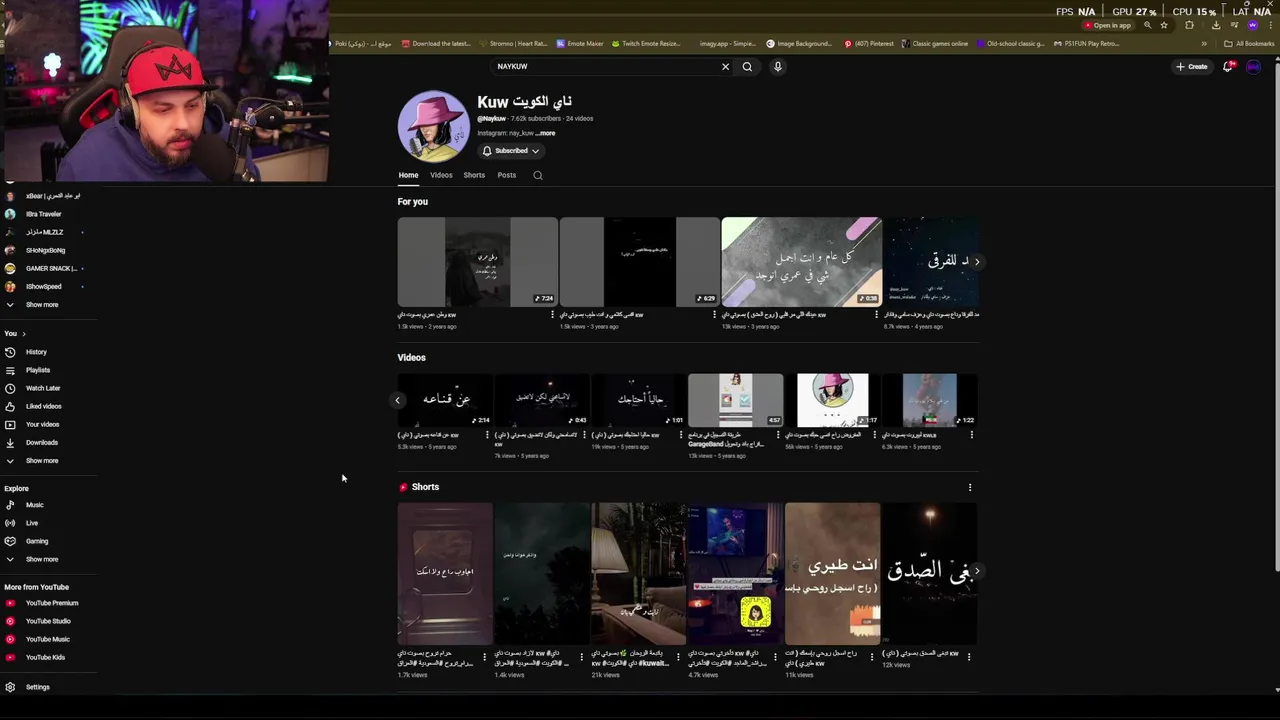Show hidden bookmarks overflow chevron
1280x720 pixels.
1204,44
